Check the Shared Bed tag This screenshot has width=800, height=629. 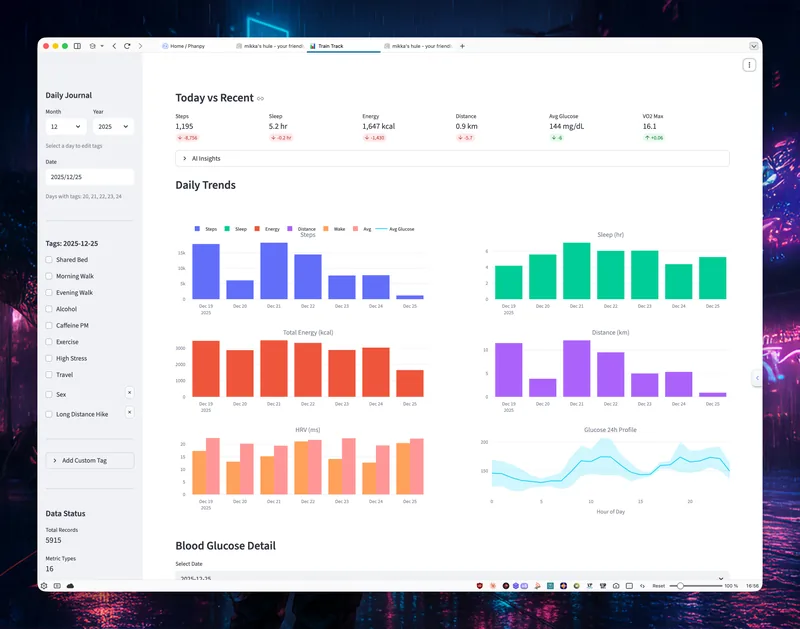click(49, 260)
